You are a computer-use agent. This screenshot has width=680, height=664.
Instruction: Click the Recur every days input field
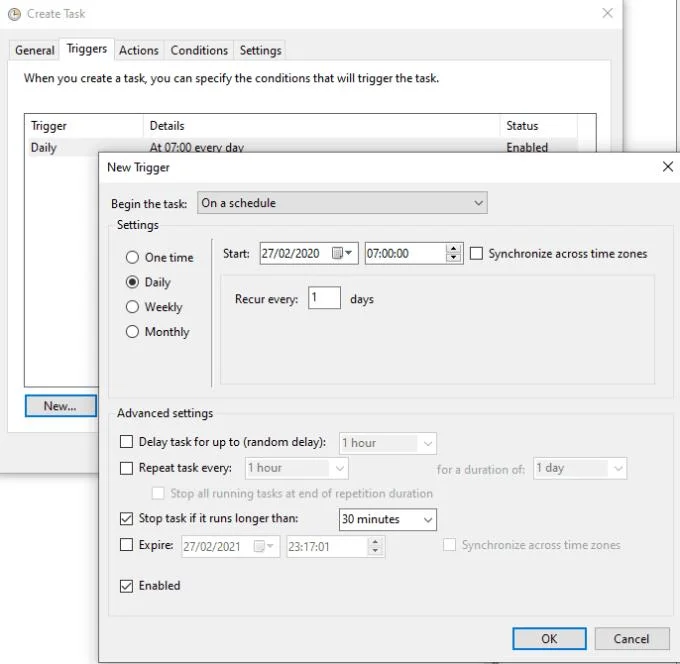[324, 298]
